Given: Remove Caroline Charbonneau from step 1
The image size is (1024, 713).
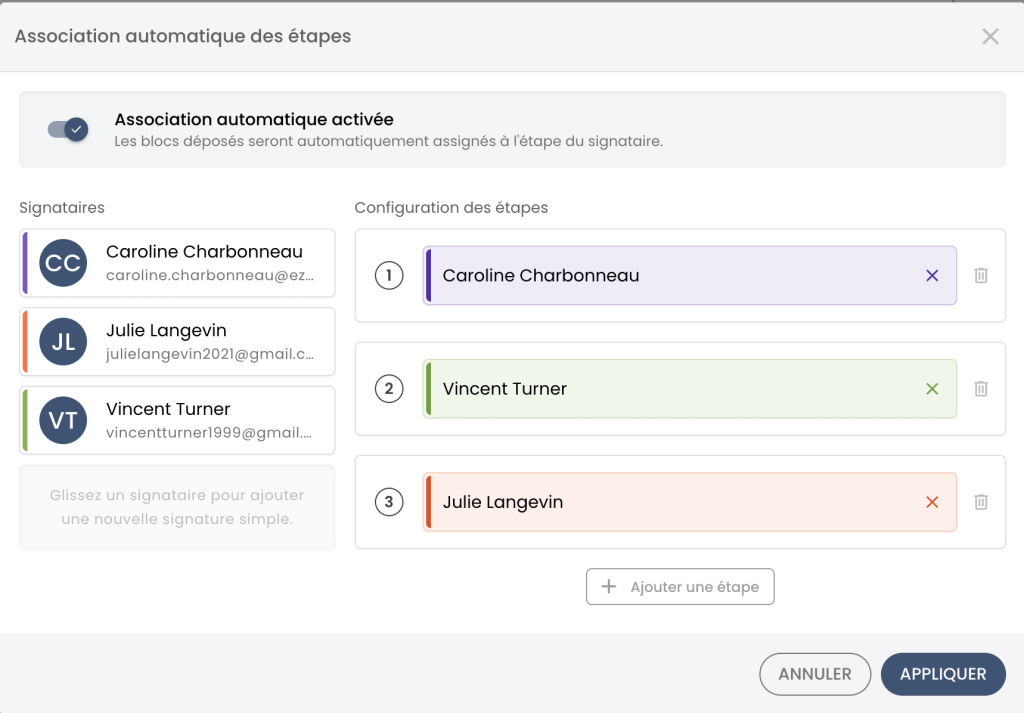Looking at the screenshot, I should tap(932, 276).
